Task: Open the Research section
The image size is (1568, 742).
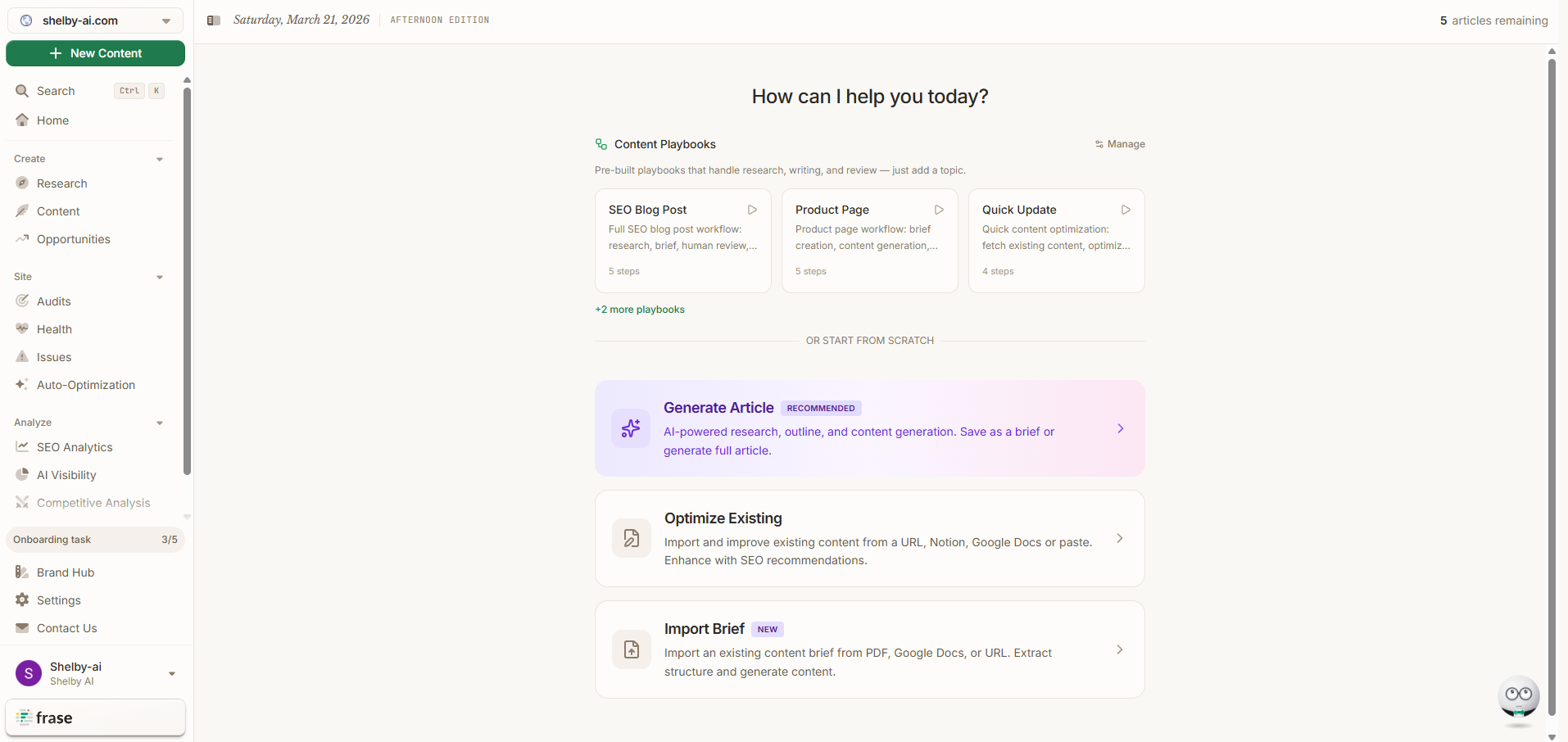Action: [62, 183]
